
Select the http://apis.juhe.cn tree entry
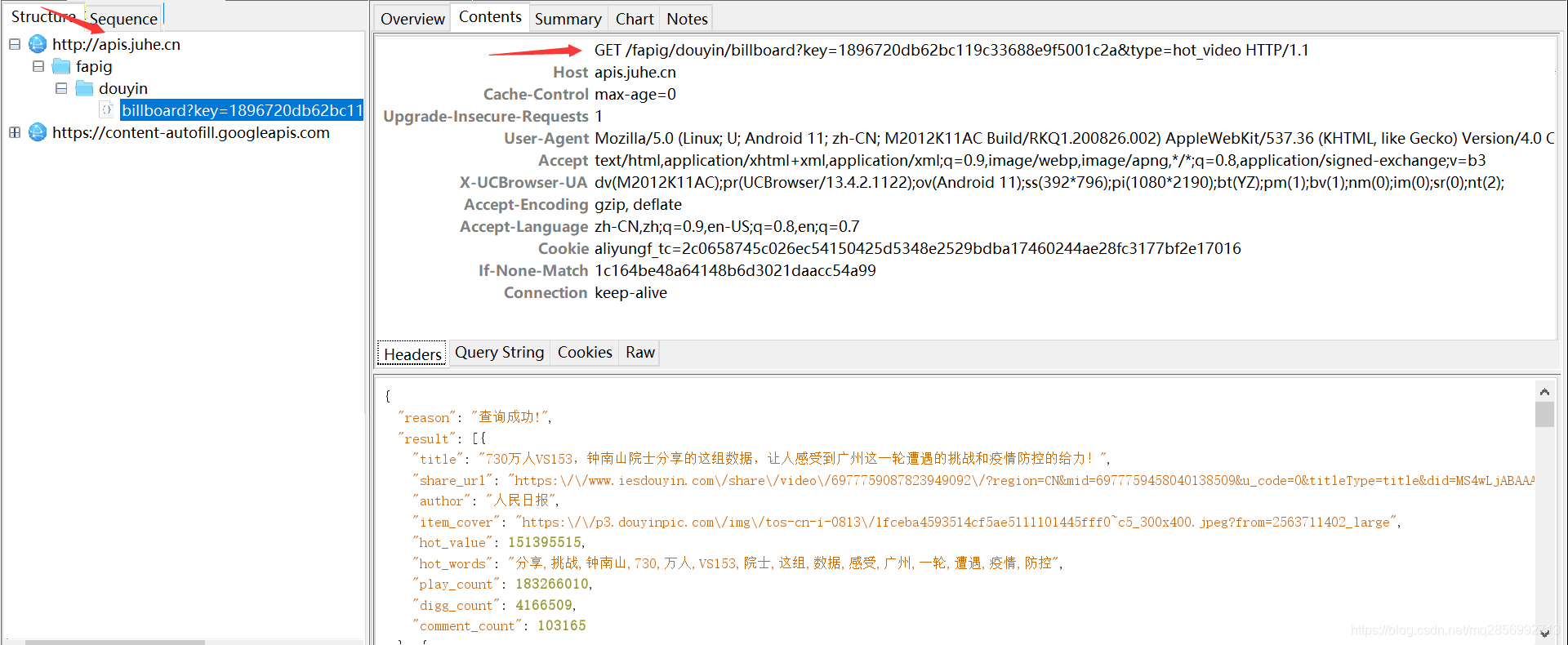[x=116, y=44]
